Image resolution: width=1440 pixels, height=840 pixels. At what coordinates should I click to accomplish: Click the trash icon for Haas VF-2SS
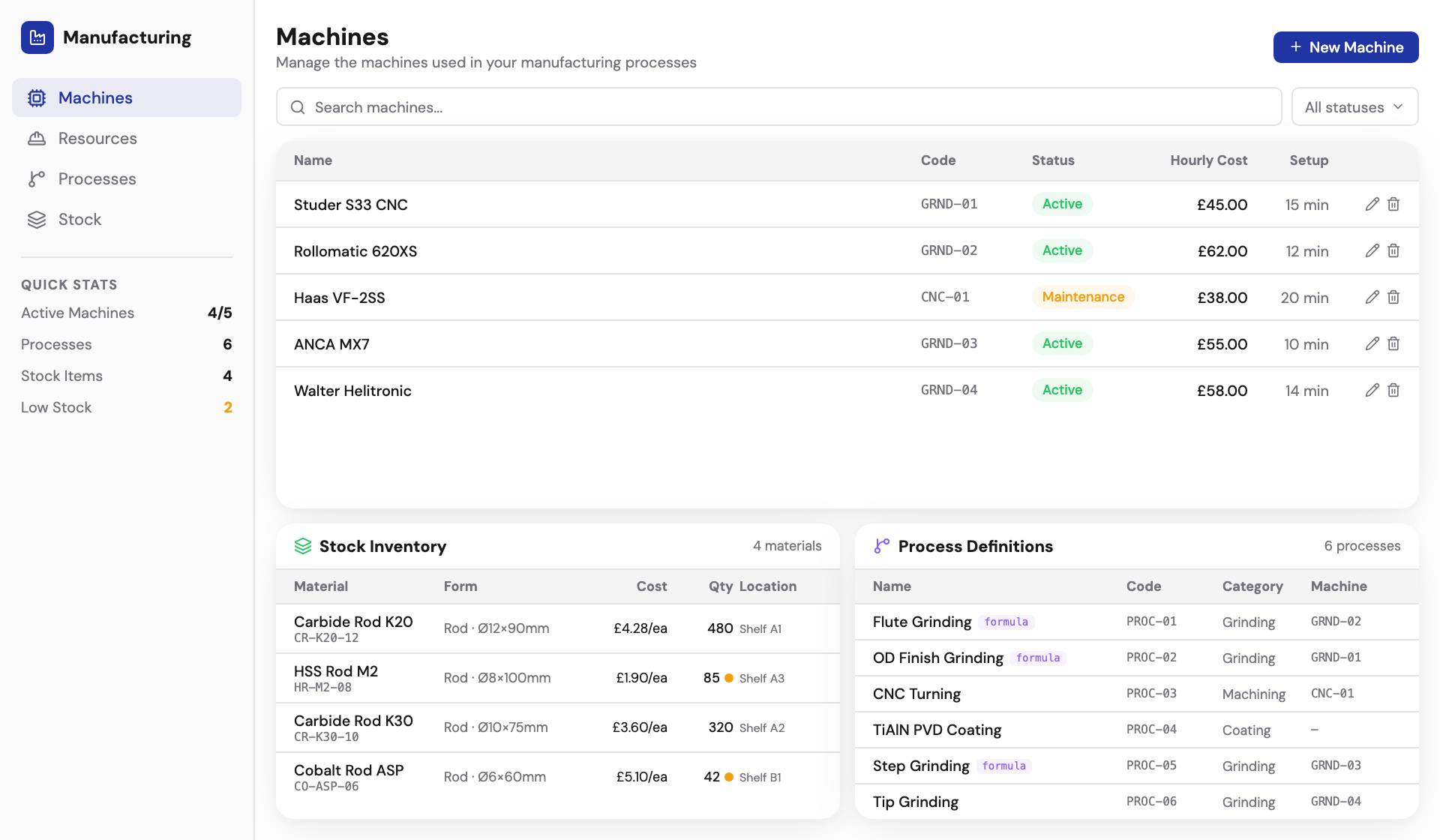(1393, 297)
